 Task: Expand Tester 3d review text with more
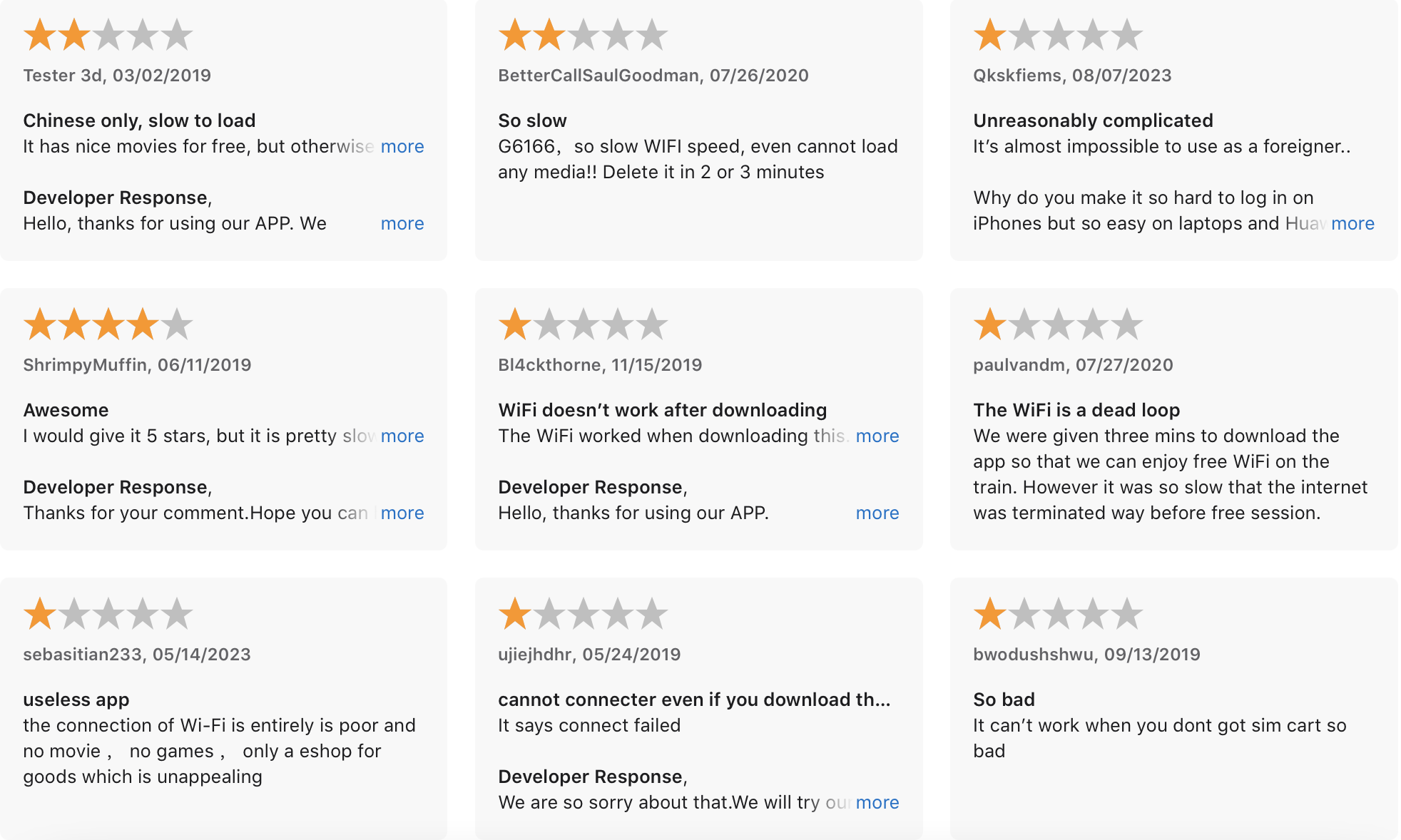point(402,146)
